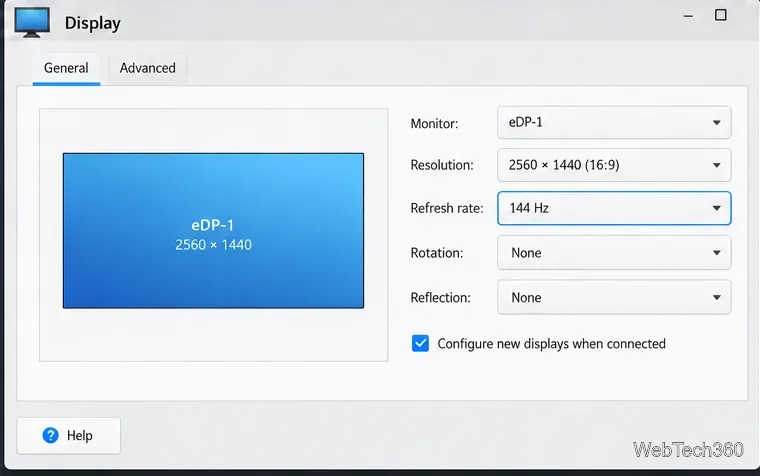Click the blue question mark Help icon

click(50, 435)
